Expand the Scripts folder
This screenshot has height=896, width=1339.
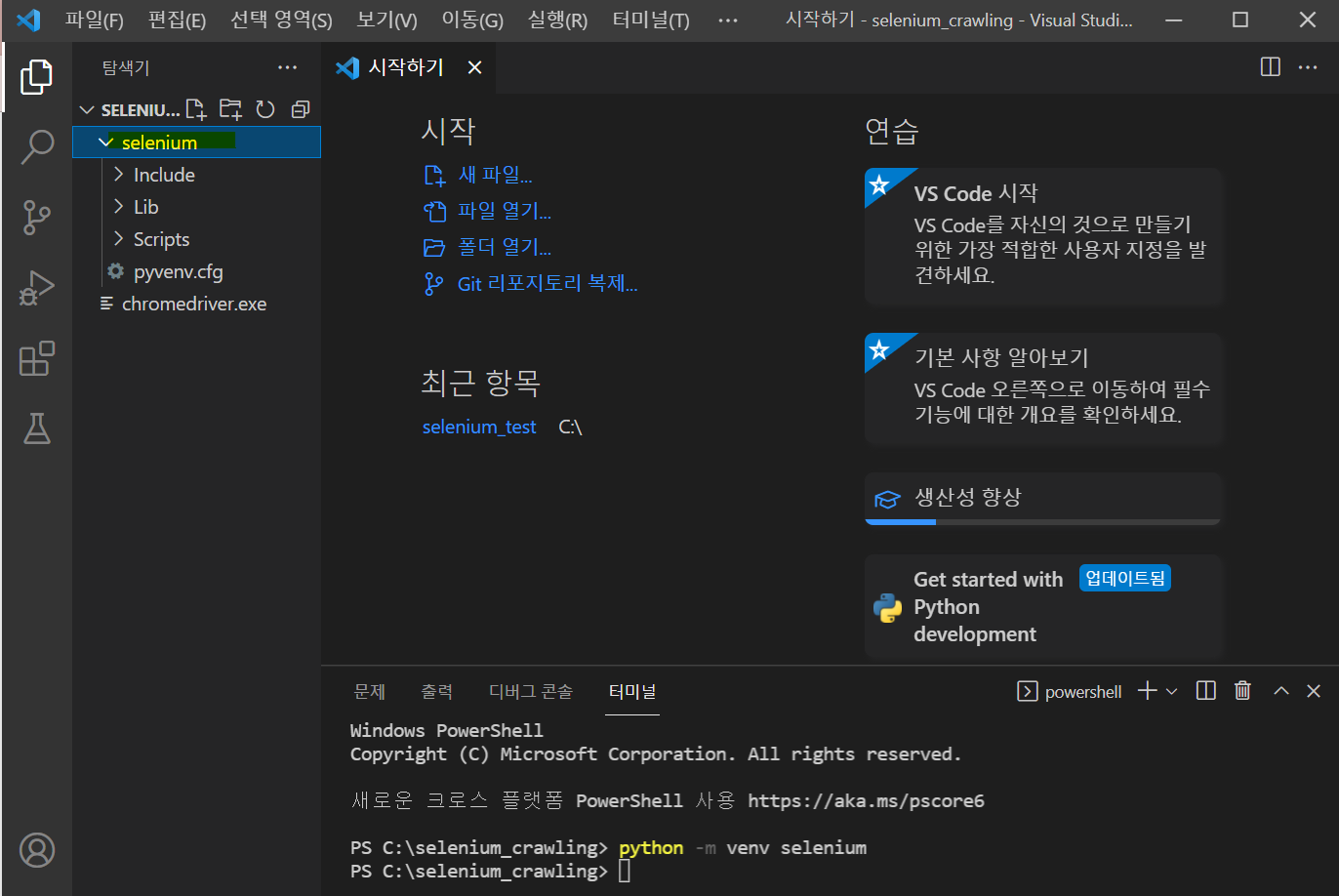point(197,239)
